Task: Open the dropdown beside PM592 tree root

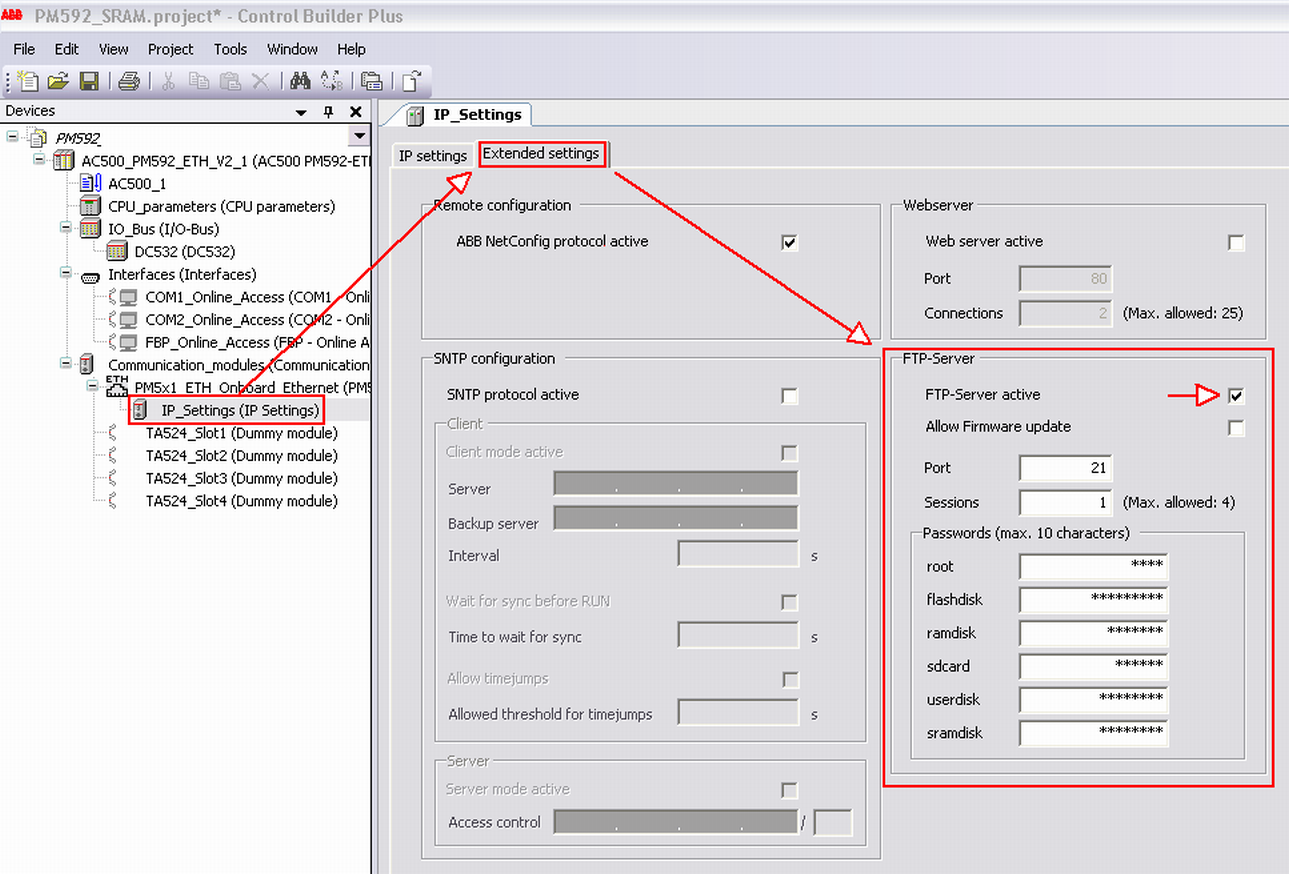Action: click(359, 136)
